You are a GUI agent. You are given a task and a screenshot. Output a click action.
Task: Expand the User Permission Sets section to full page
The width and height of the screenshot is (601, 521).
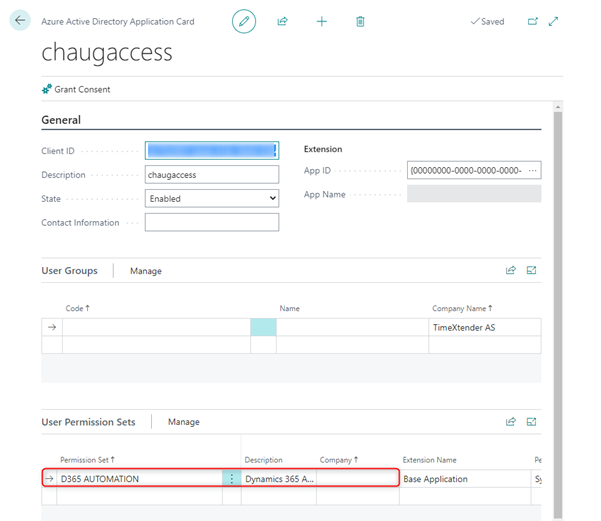tap(532, 422)
